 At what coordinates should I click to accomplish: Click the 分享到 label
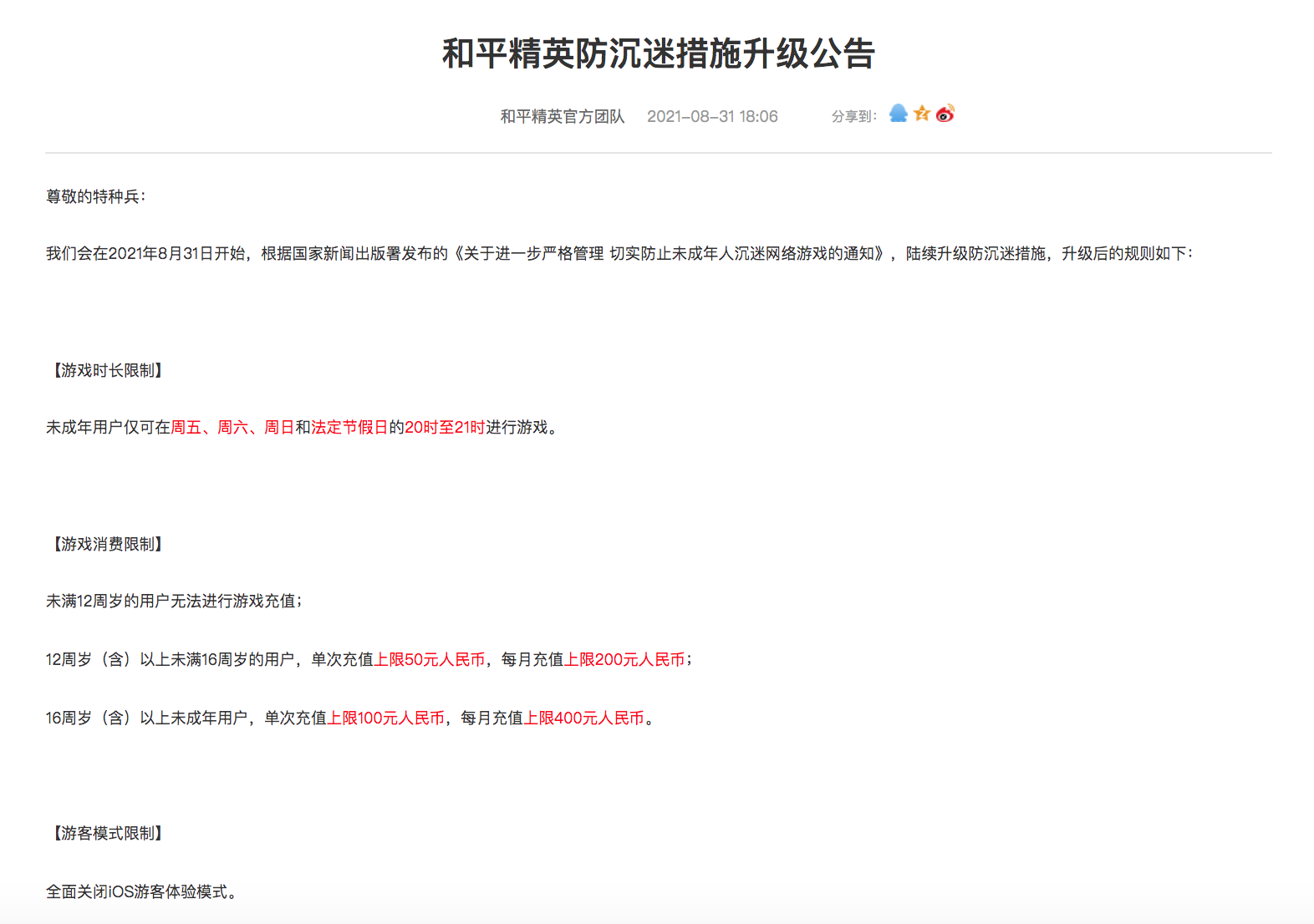pos(853,117)
